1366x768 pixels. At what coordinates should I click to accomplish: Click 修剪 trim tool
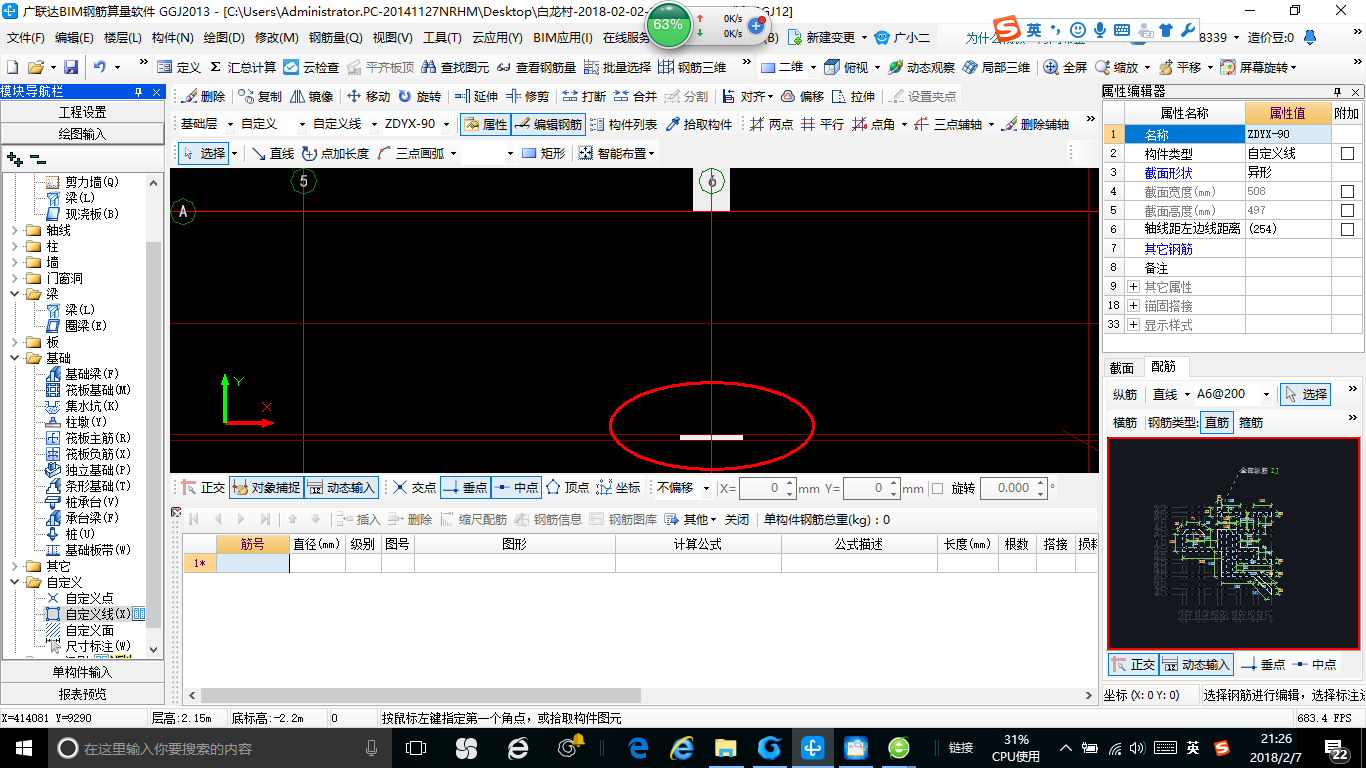pos(527,97)
